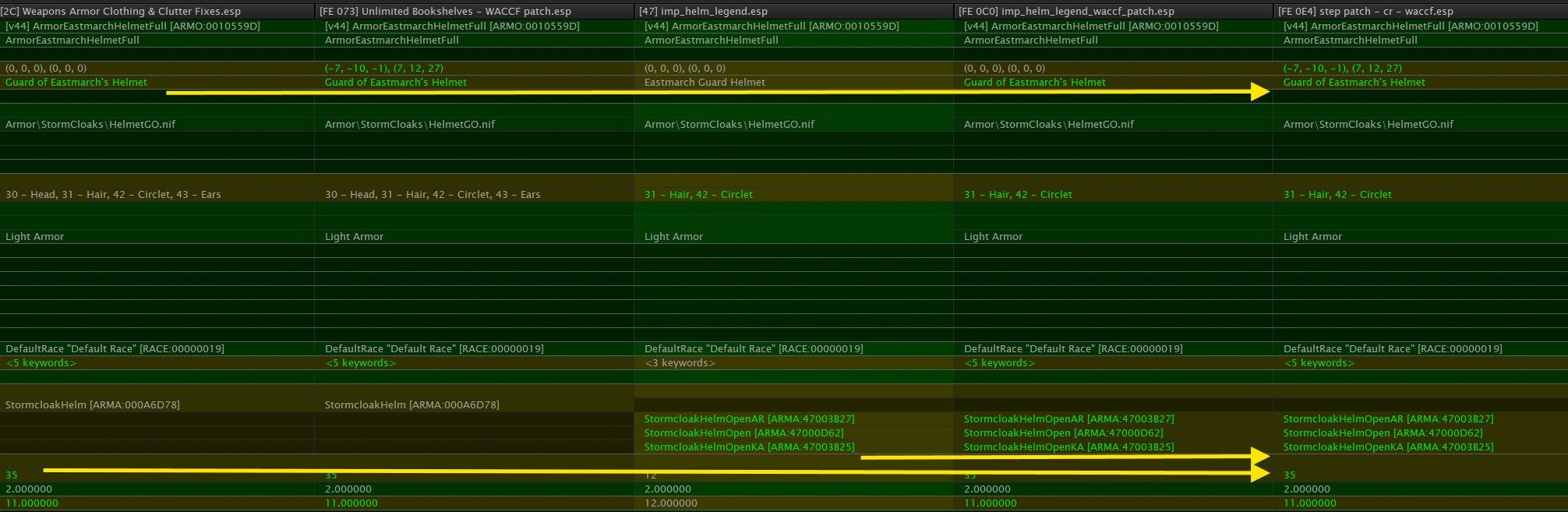Select "31 – Hair, 42 – Circlet" in step patch column

click(x=1337, y=195)
